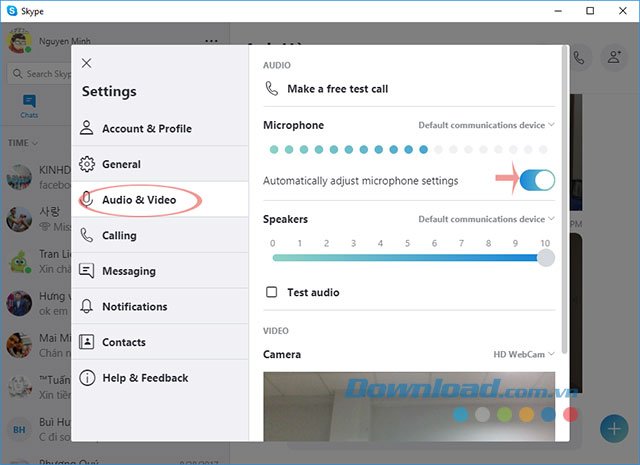Make a free test call

click(x=337, y=89)
